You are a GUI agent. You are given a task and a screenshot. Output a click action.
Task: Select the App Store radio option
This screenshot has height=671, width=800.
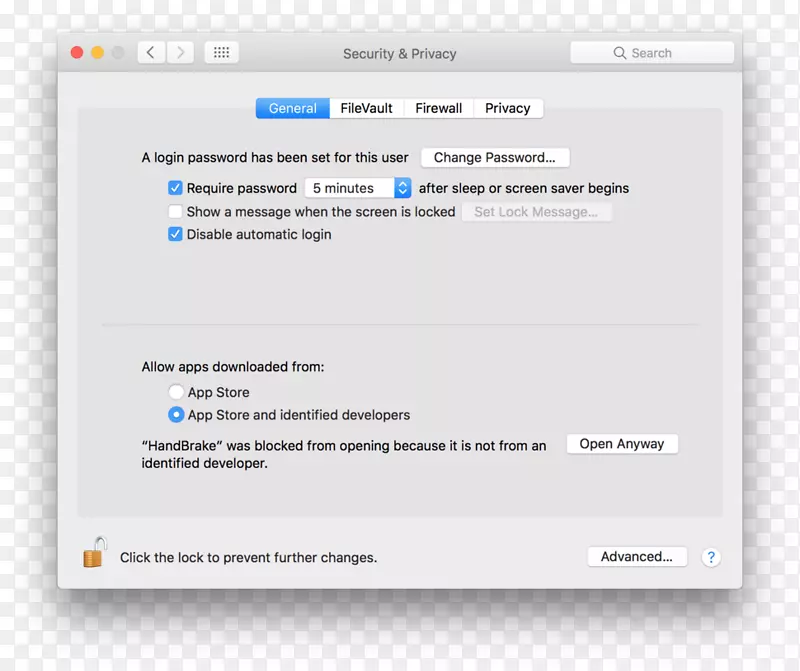click(x=176, y=393)
